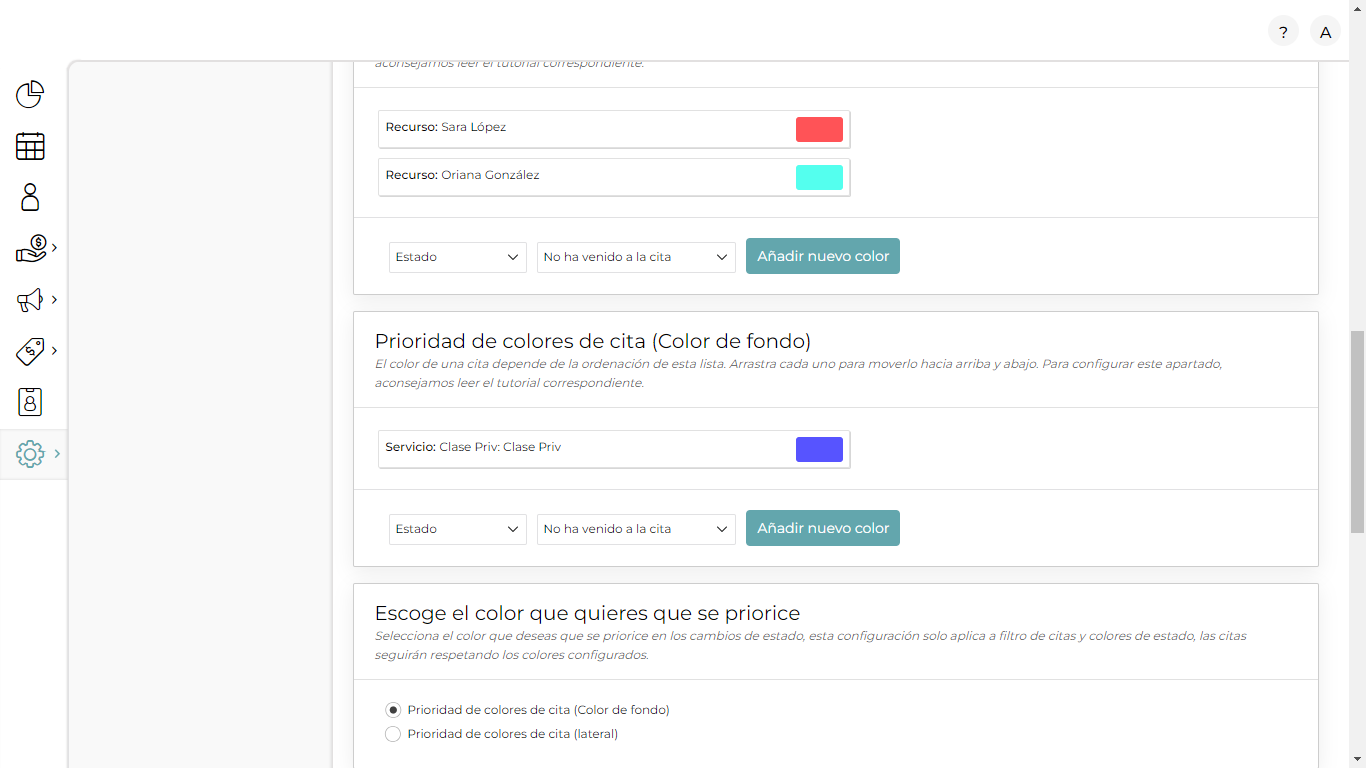1366x768 pixels.
Task: Click the red color swatch for Sara López
Action: [x=819, y=129]
